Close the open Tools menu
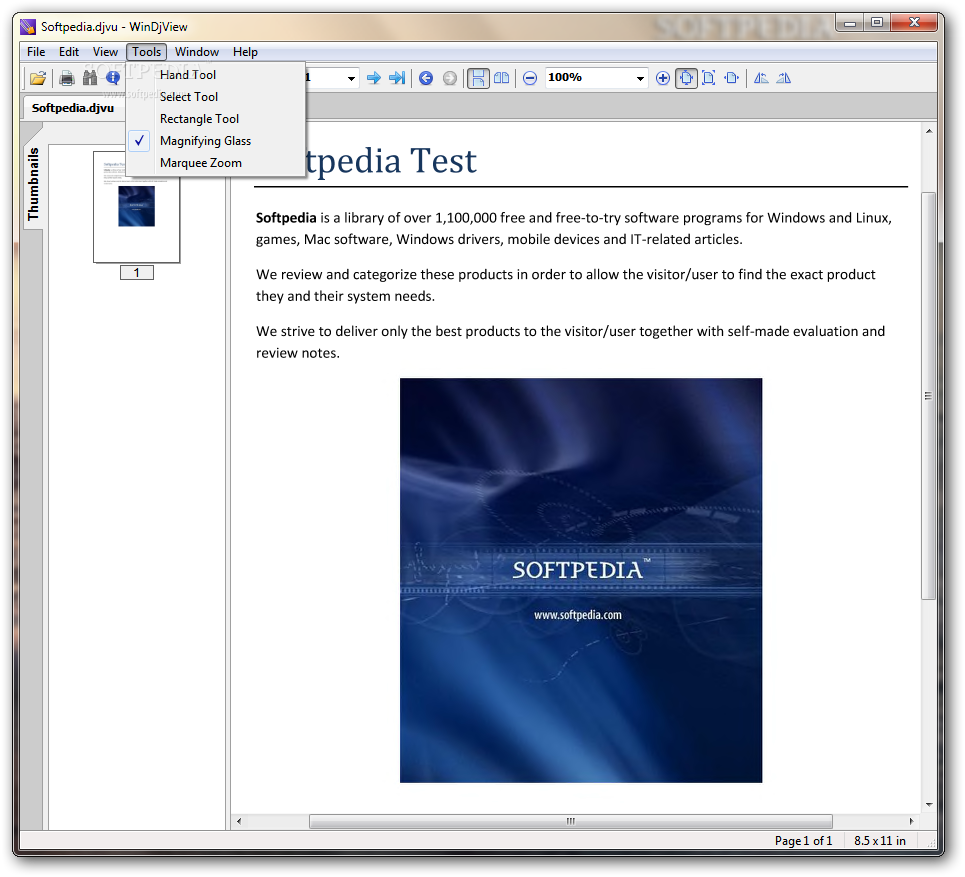The height and width of the screenshot is (877, 965). click(146, 52)
